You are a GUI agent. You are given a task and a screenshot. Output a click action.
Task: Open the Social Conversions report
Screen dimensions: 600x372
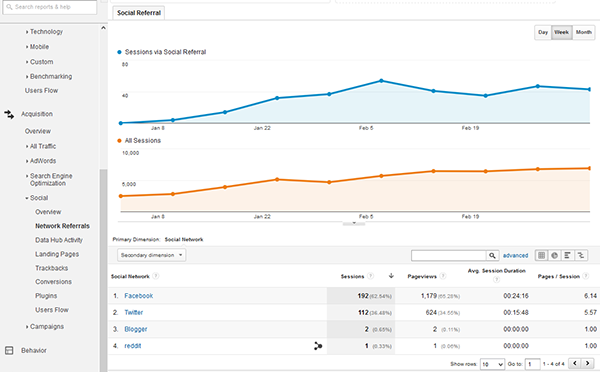point(54,282)
